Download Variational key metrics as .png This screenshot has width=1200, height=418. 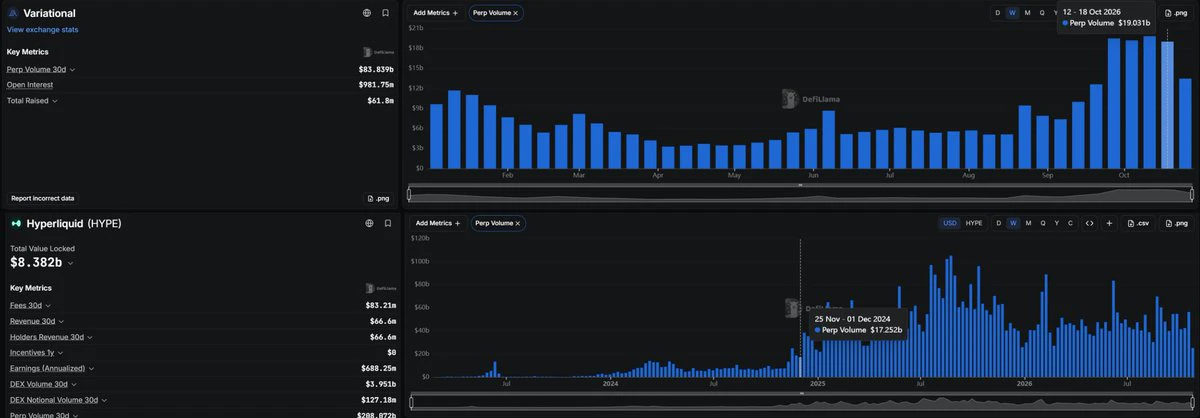click(x=377, y=198)
